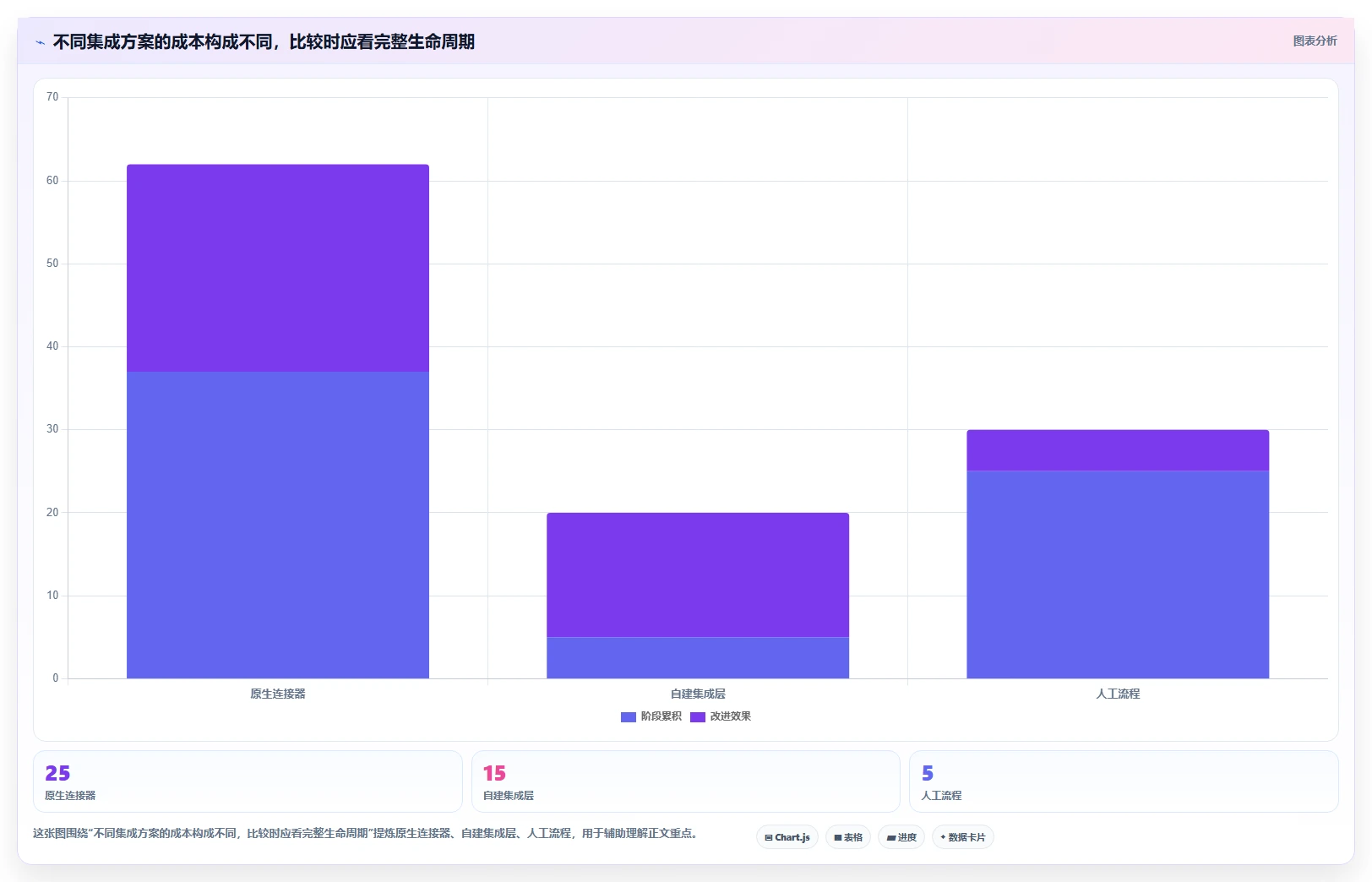Click the purple segment of the 原生连接器 bar
Screen dimensions: 1372x882
pyautogui.click(x=278, y=268)
